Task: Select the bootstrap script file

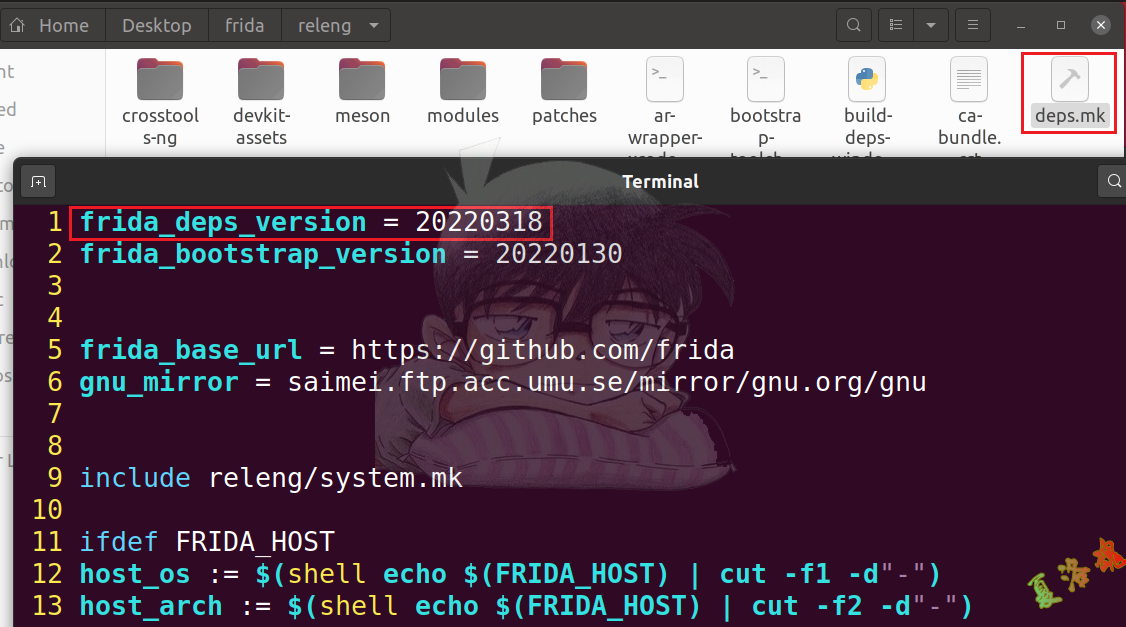Action: pos(766,80)
